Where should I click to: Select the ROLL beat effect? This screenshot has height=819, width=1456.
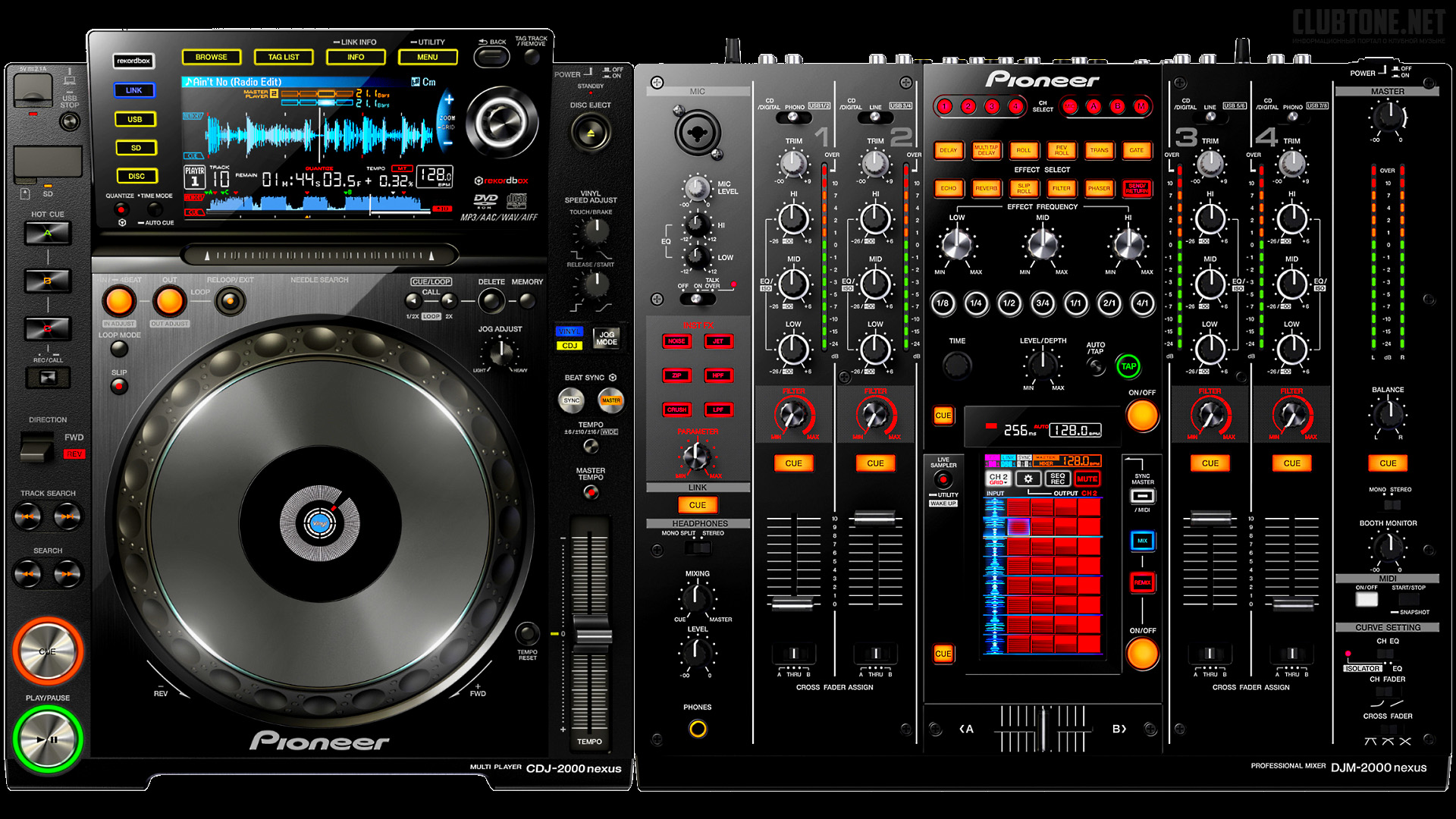click(1024, 150)
